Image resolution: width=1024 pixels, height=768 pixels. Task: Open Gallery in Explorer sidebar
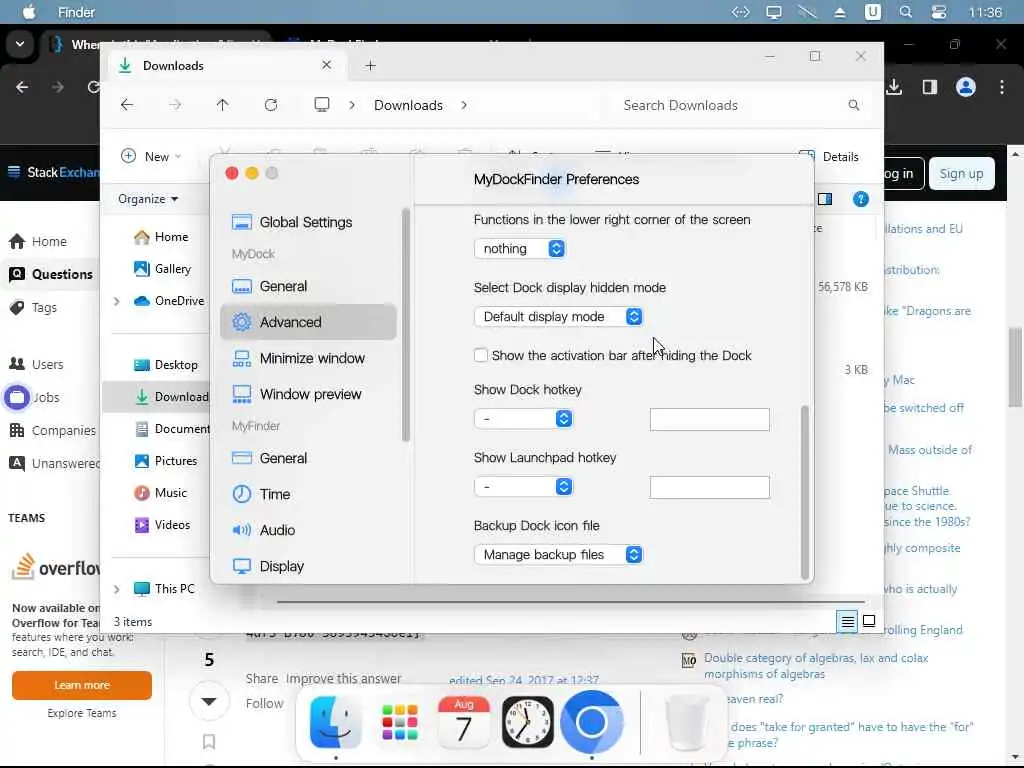coord(163,269)
